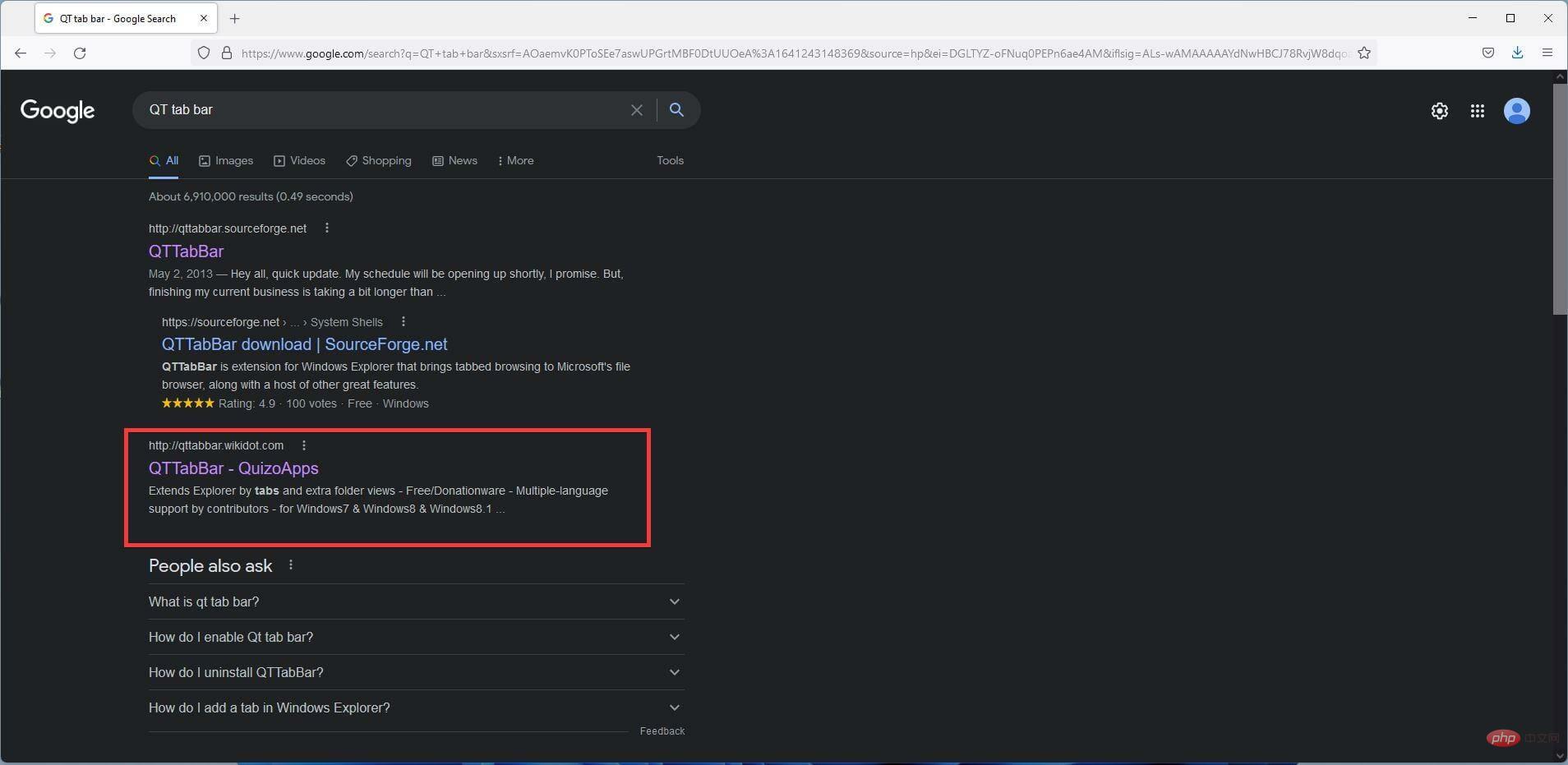Click the shield tracking protection icon
Screen dimensions: 1568x765
204,53
